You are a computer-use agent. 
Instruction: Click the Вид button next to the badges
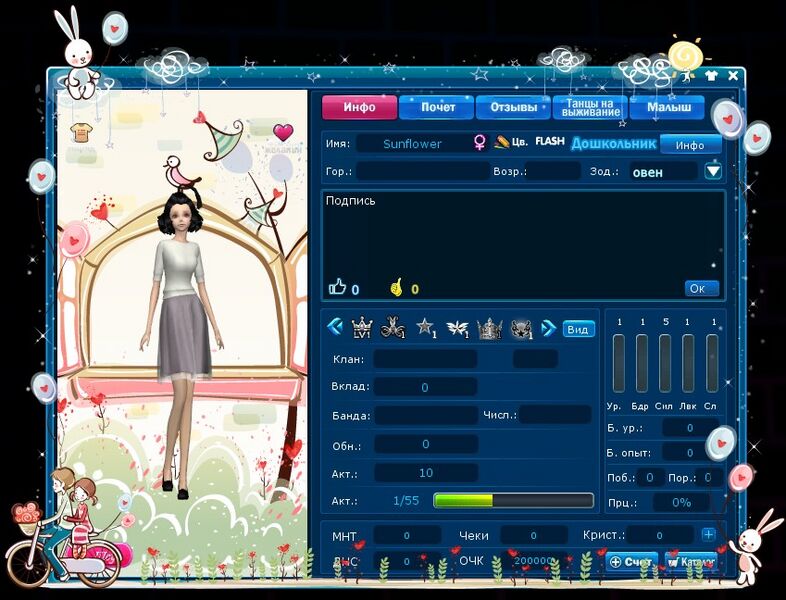pyautogui.click(x=578, y=329)
